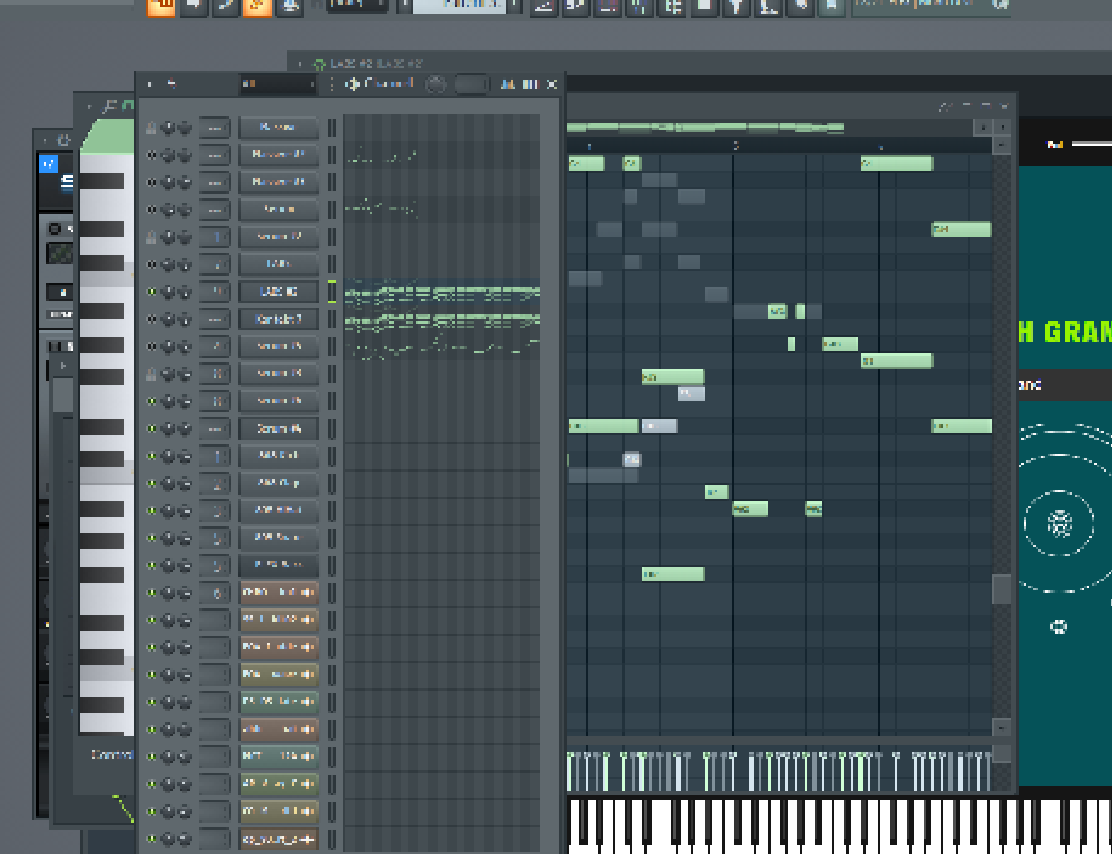
Task: Click the on-screen piano keyboard beneath piano roll
Action: click(x=840, y=826)
